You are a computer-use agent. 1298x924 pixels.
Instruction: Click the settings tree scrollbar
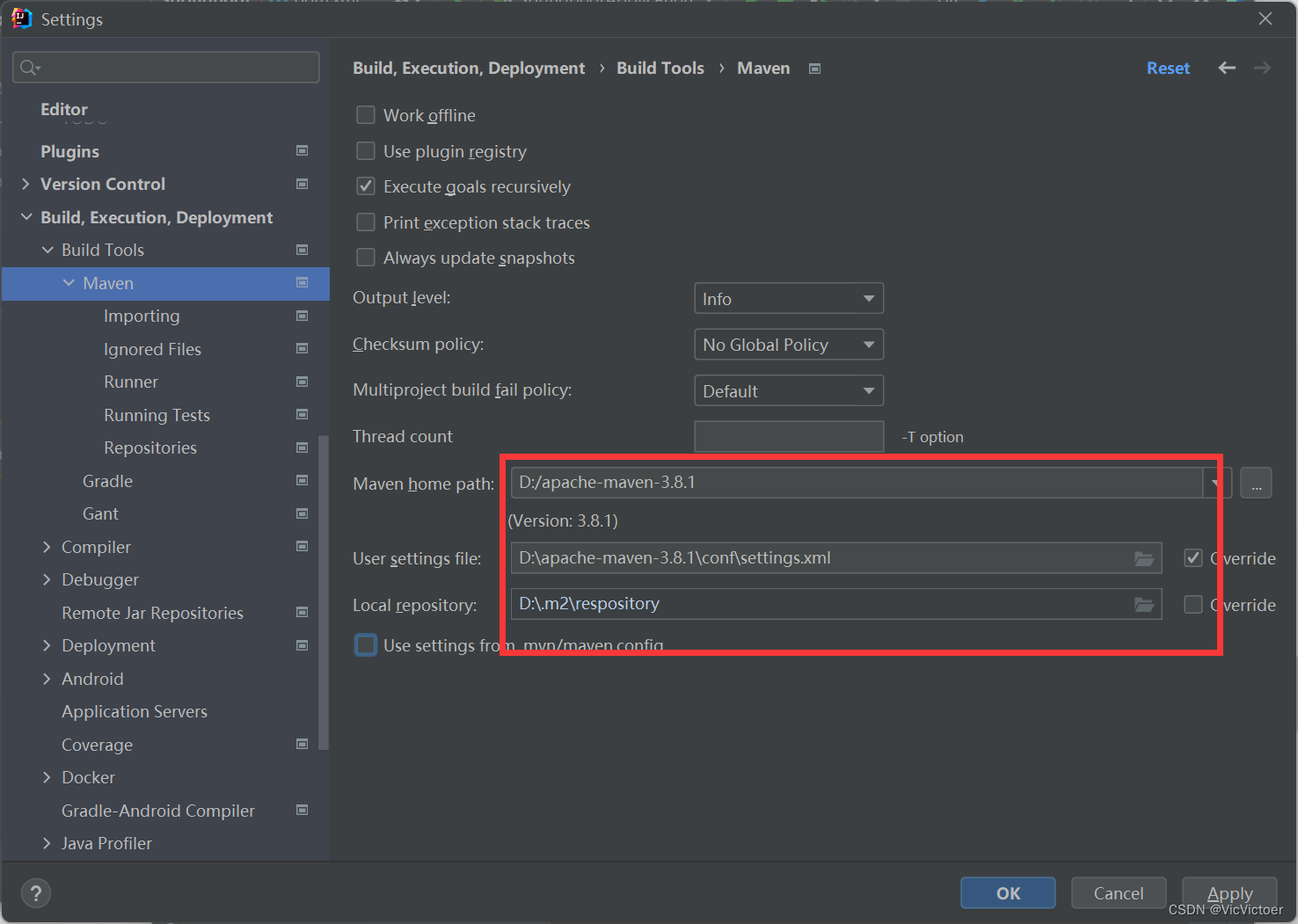[324, 592]
